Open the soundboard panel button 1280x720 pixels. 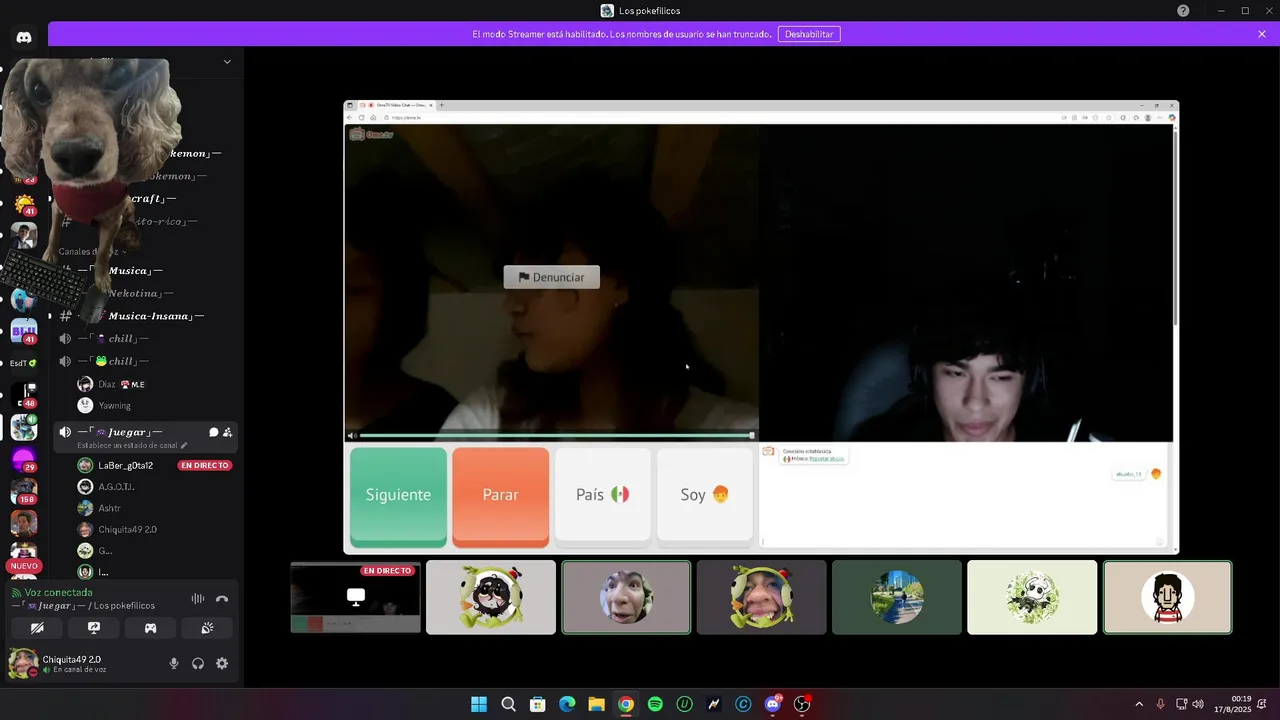(x=207, y=628)
